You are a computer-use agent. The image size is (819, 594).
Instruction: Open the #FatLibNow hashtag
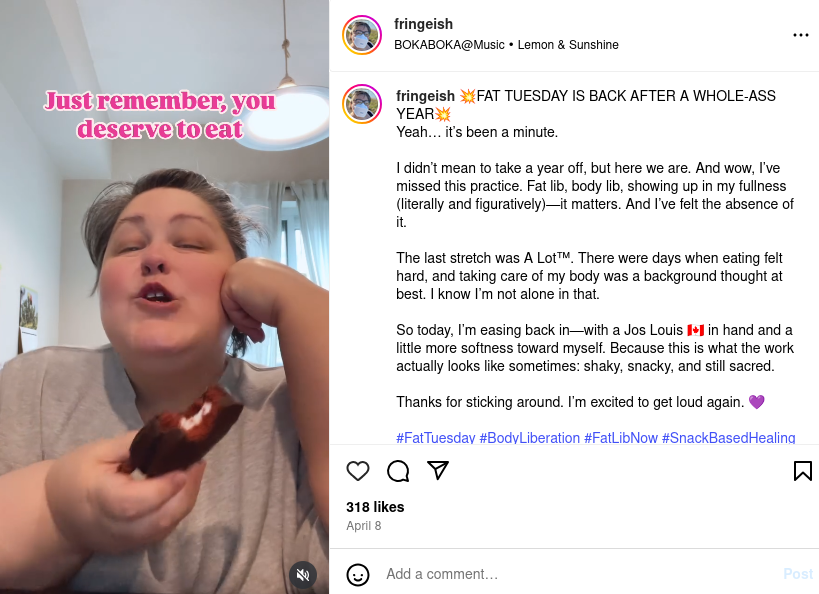(621, 438)
